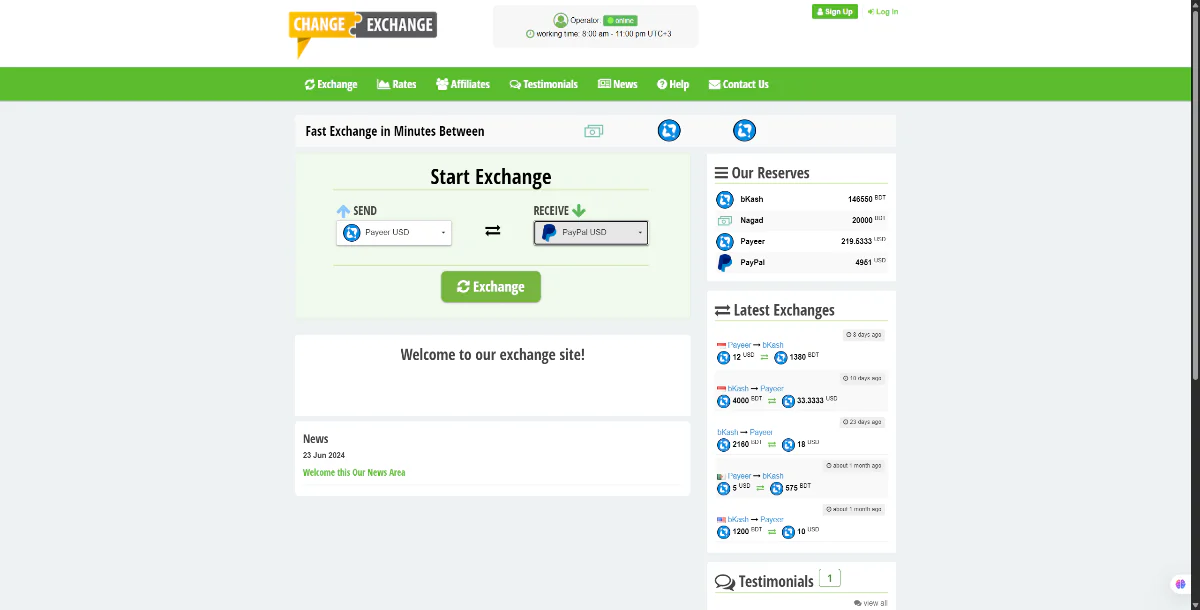Click the news date '23 Jun 2024'

coord(324,455)
